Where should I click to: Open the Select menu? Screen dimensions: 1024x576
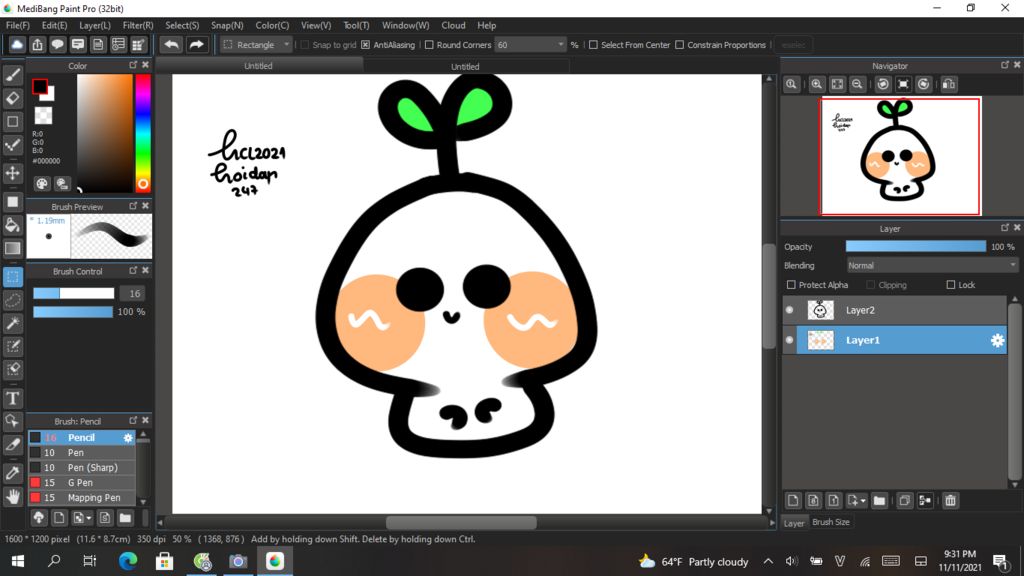(x=182, y=25)
